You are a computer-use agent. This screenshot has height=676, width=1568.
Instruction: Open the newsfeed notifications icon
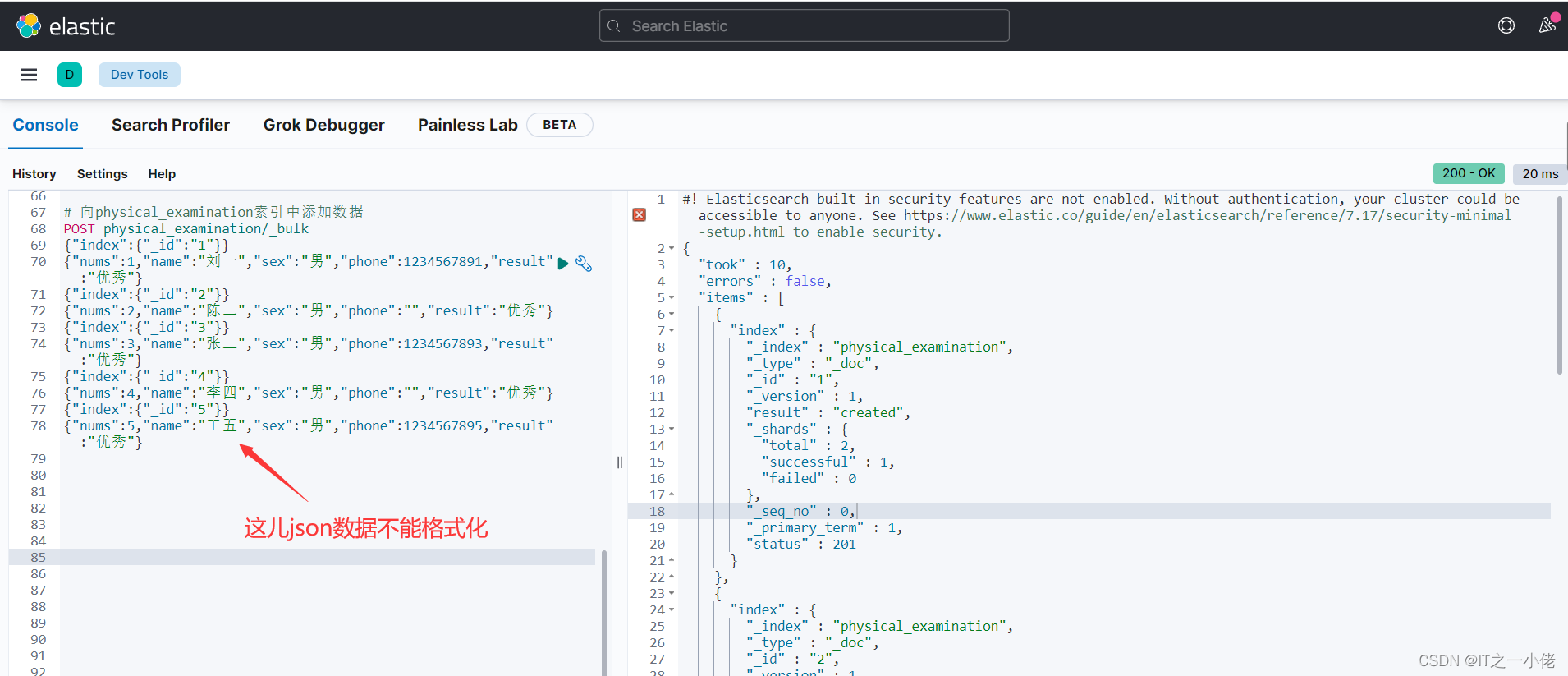tap(1547, 25)
